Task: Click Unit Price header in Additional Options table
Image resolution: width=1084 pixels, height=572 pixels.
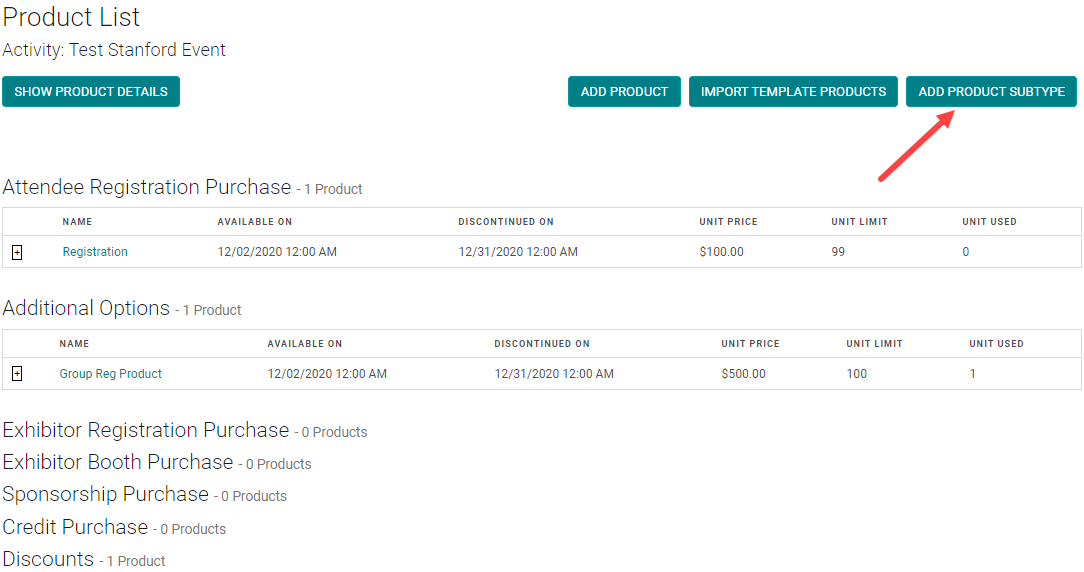Action: [750, 344]
